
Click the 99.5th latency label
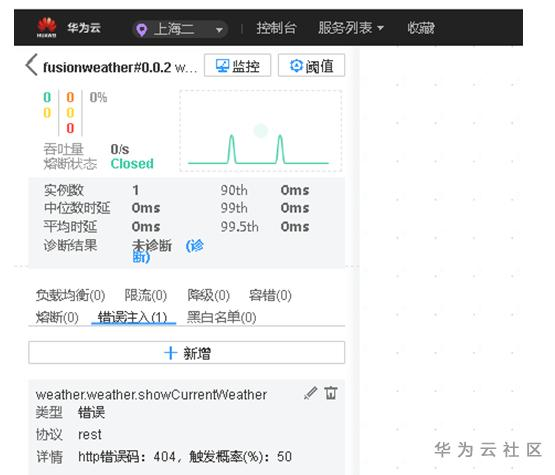240,227
